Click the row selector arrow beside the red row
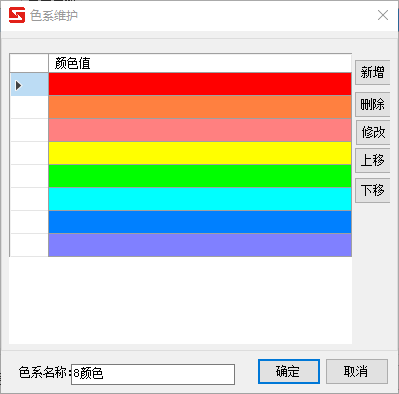399x394 pixels. click(19, 86)
